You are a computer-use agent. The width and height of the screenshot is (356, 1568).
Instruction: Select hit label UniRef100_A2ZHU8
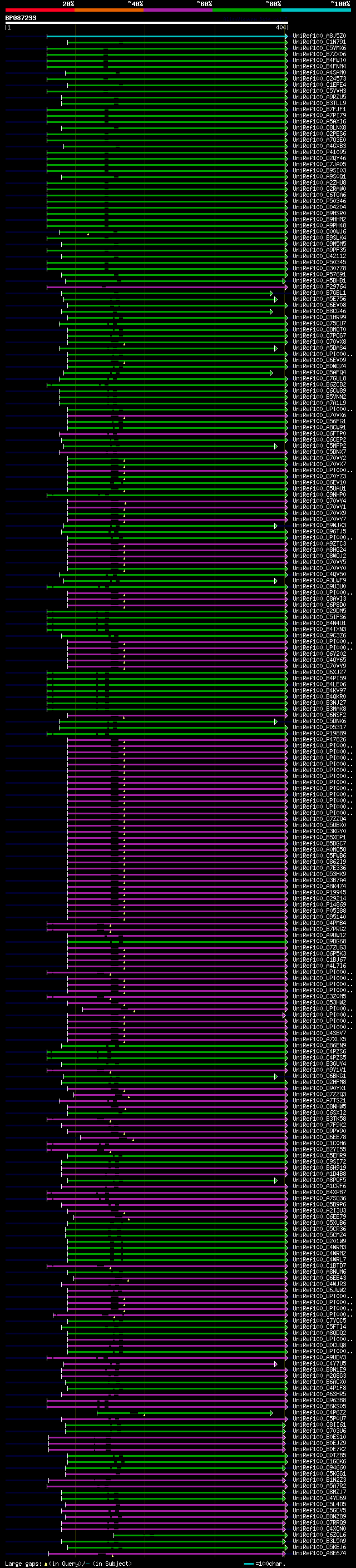[x=319, y=182]
